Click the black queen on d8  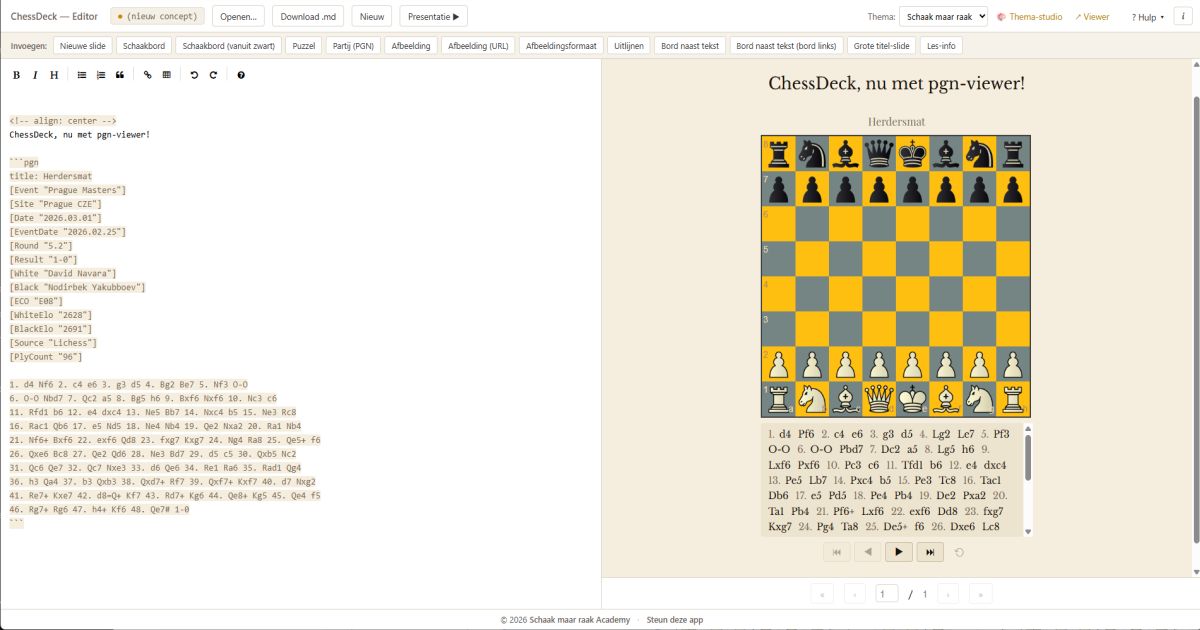[879, 153]
